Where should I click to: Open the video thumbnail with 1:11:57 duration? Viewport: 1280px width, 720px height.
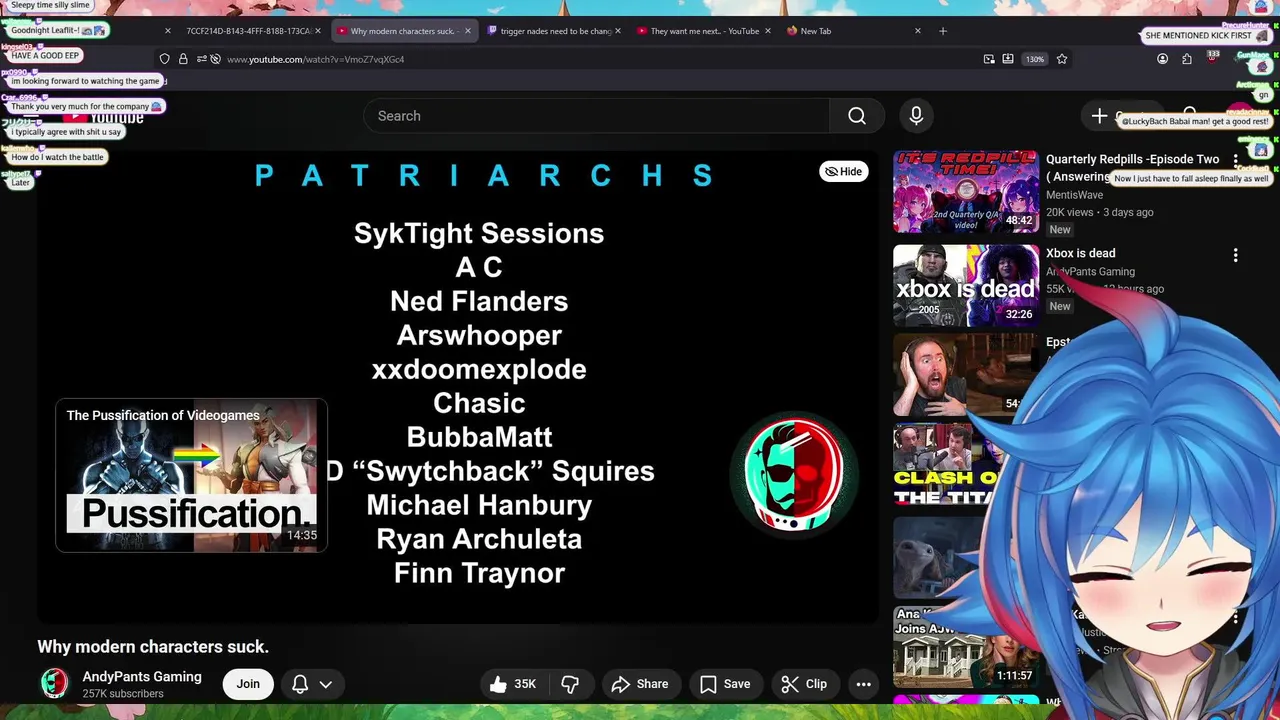pos(966,646)
